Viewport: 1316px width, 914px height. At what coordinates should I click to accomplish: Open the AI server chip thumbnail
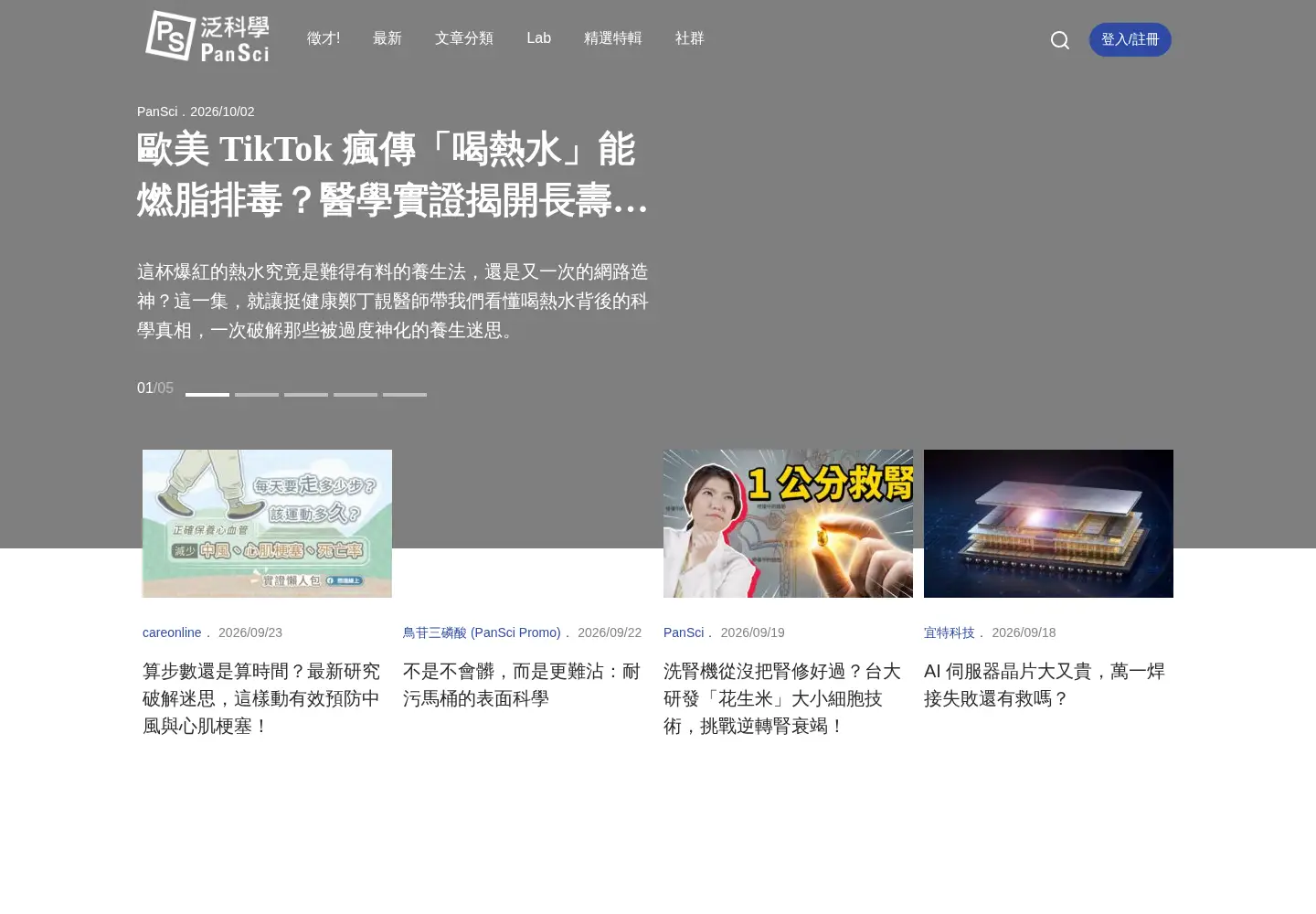pos(1048,524)
